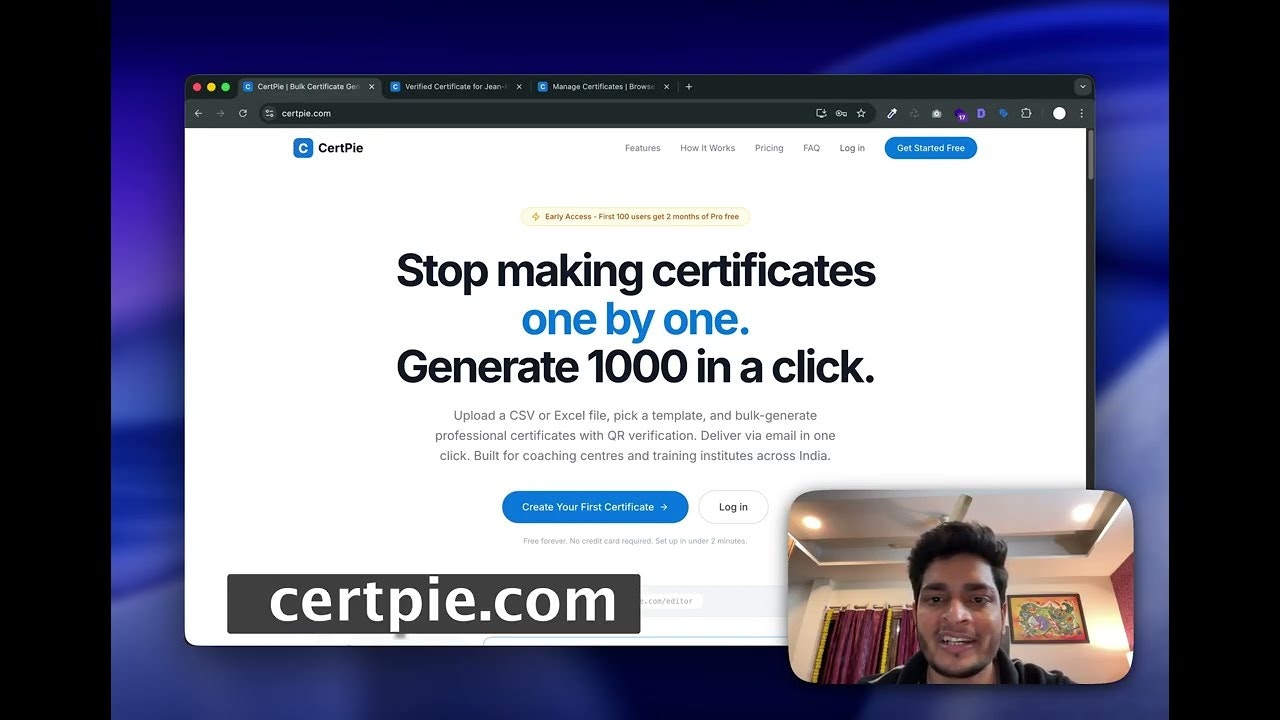Open the site information icon in address bar
This screenshot has height=720, width=1280.
tap(269, 113)
